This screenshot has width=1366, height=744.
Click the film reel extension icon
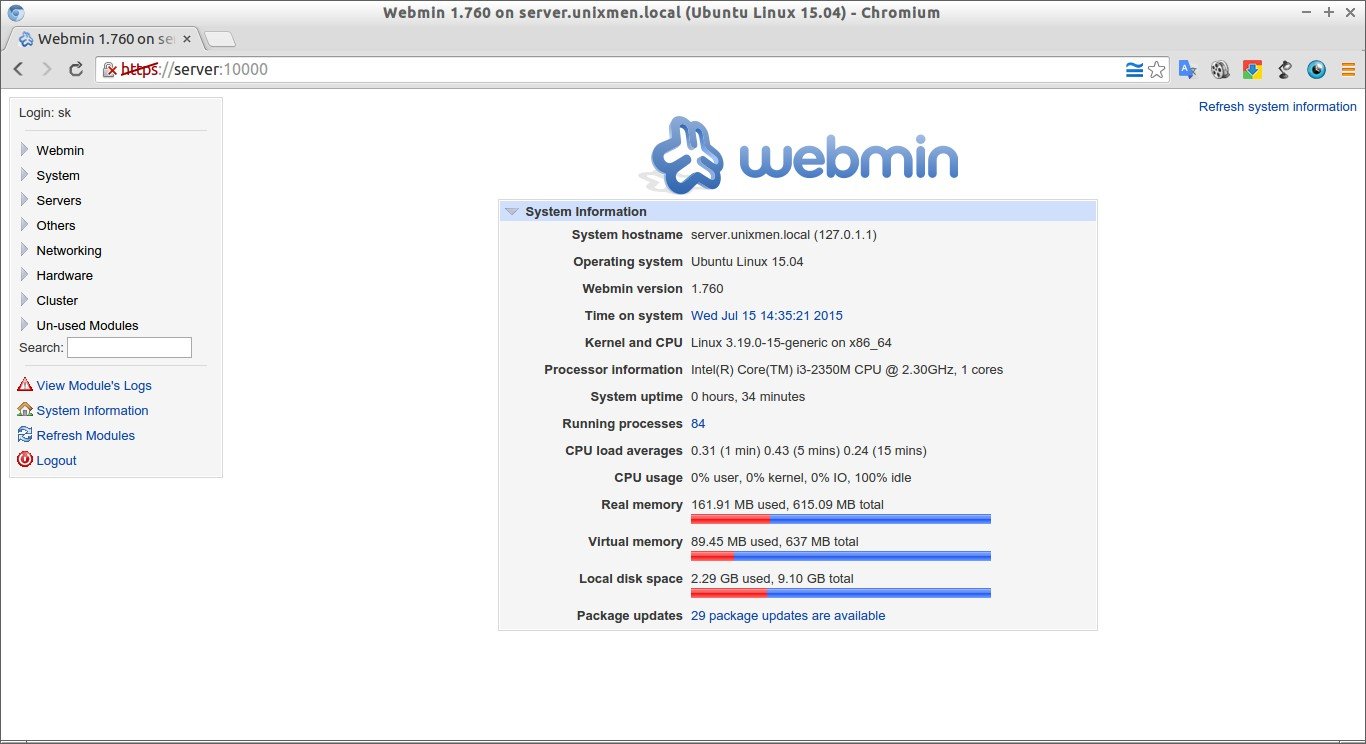click(x=1220, y=70)
